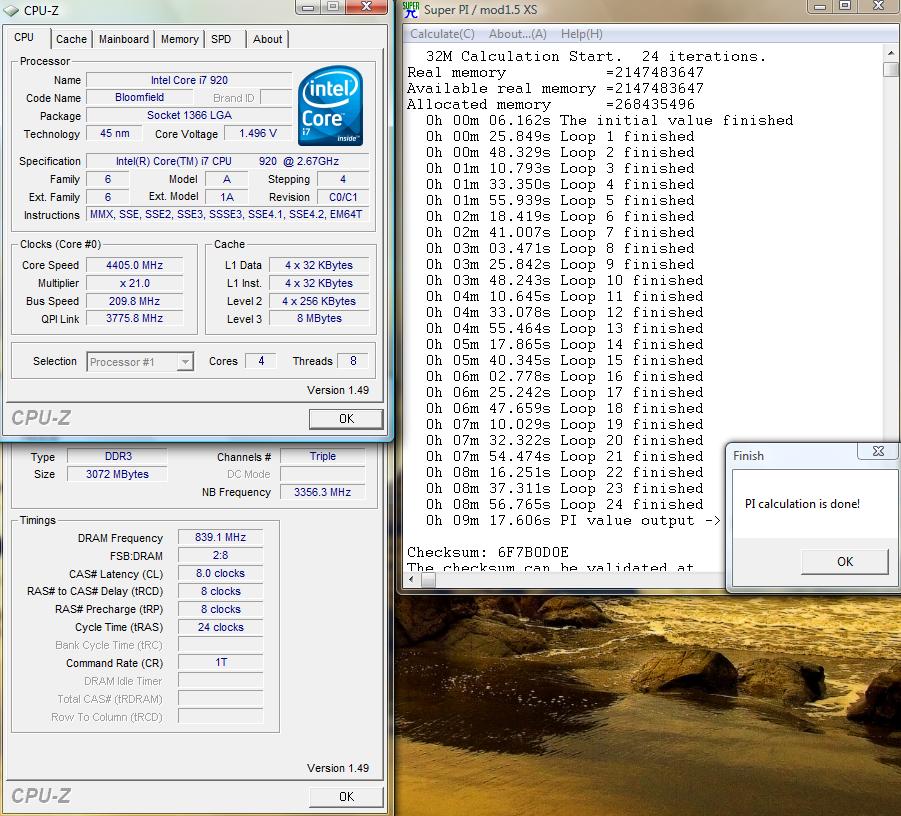Click the Checksum: 6F7B0D0E line

click(x=487, y=552)
